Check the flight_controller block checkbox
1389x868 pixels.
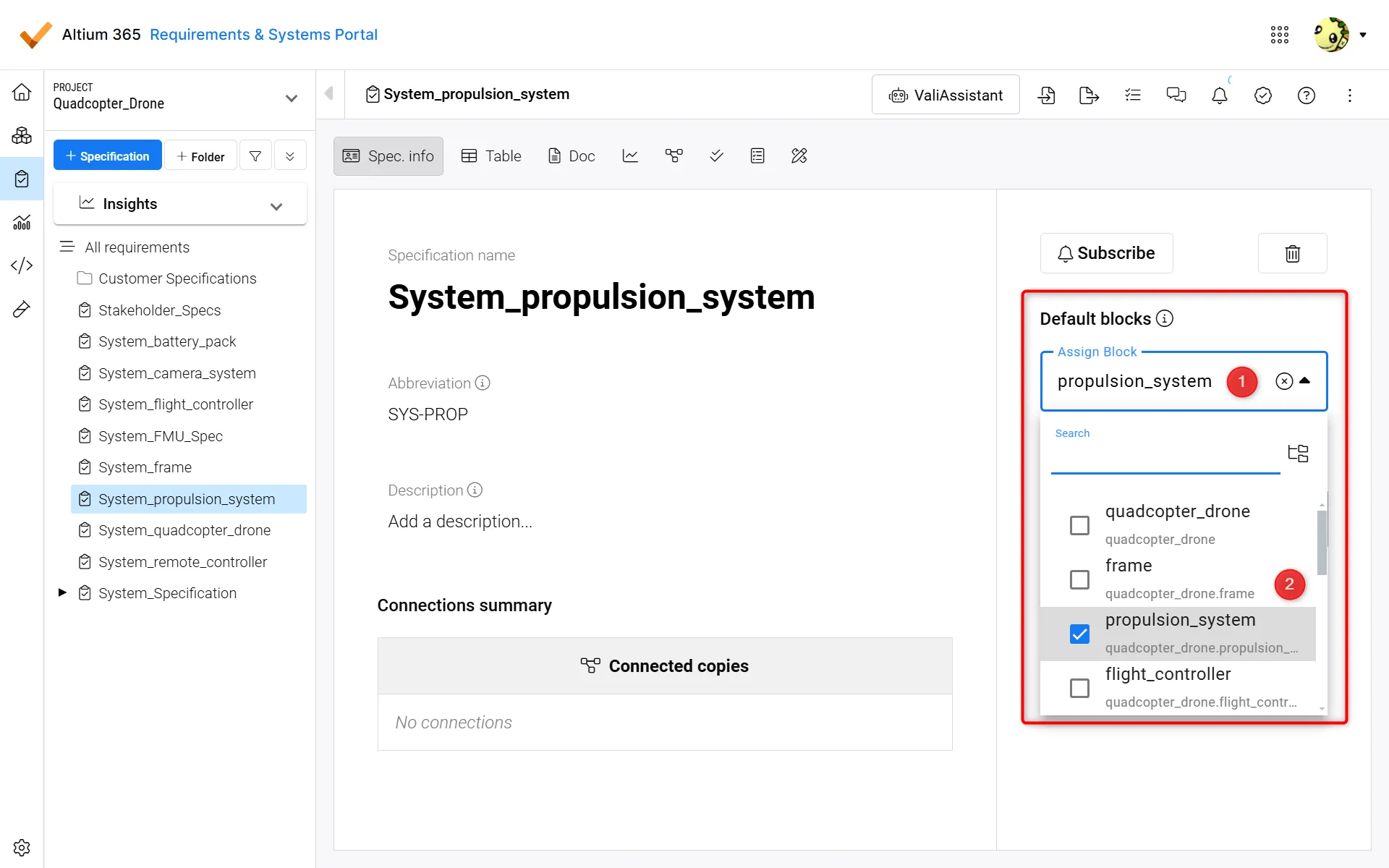pyautogui.click(x=1079, y=688)
